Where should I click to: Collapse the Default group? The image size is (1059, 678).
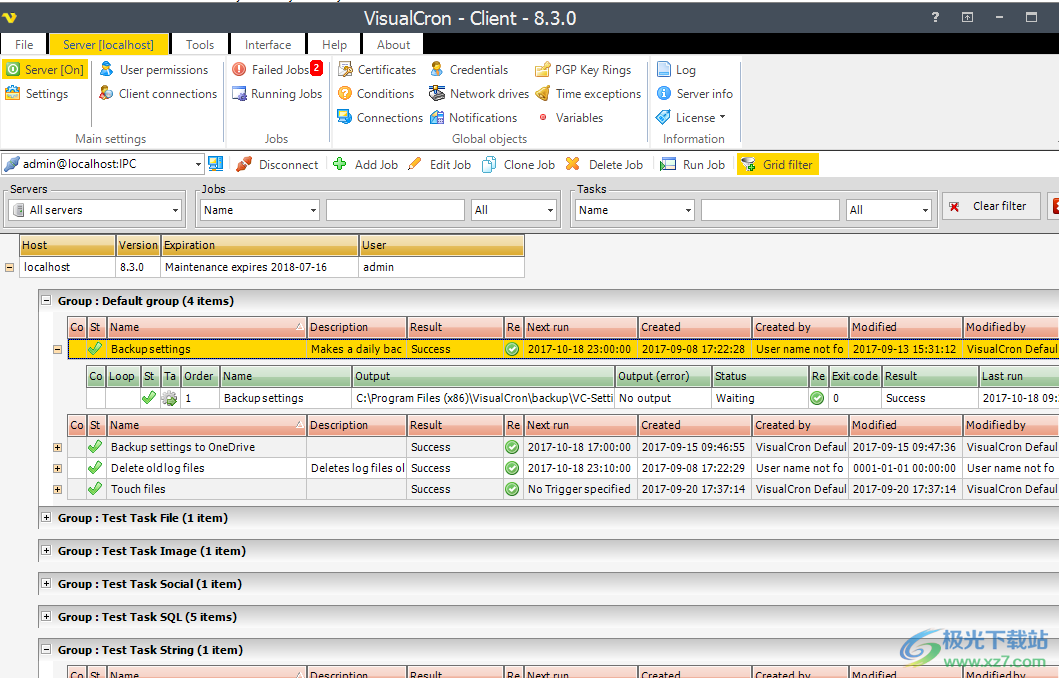click(x=46, y=301)
